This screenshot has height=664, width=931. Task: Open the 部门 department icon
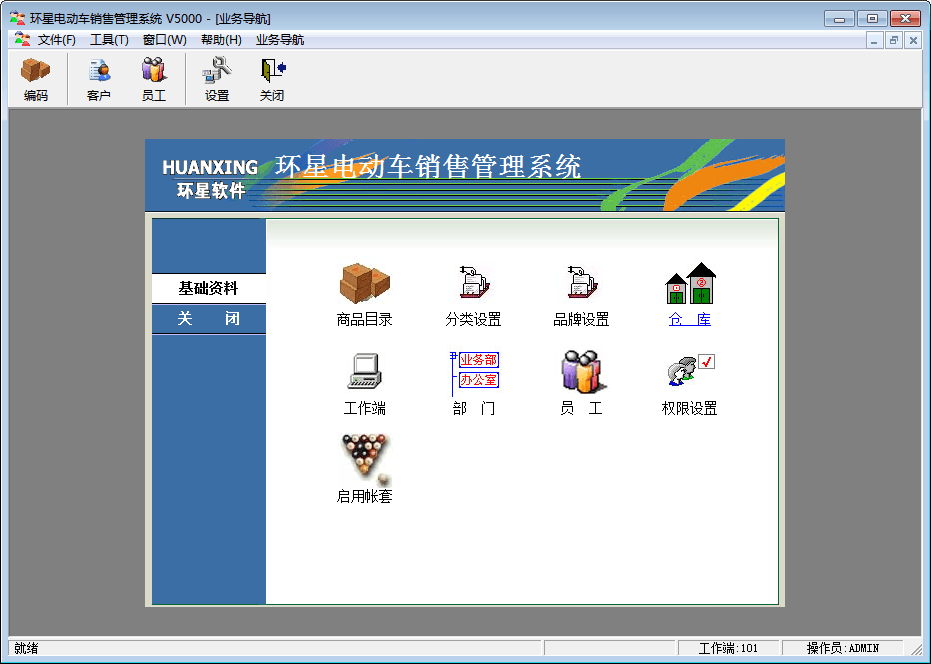coord(473,372)
